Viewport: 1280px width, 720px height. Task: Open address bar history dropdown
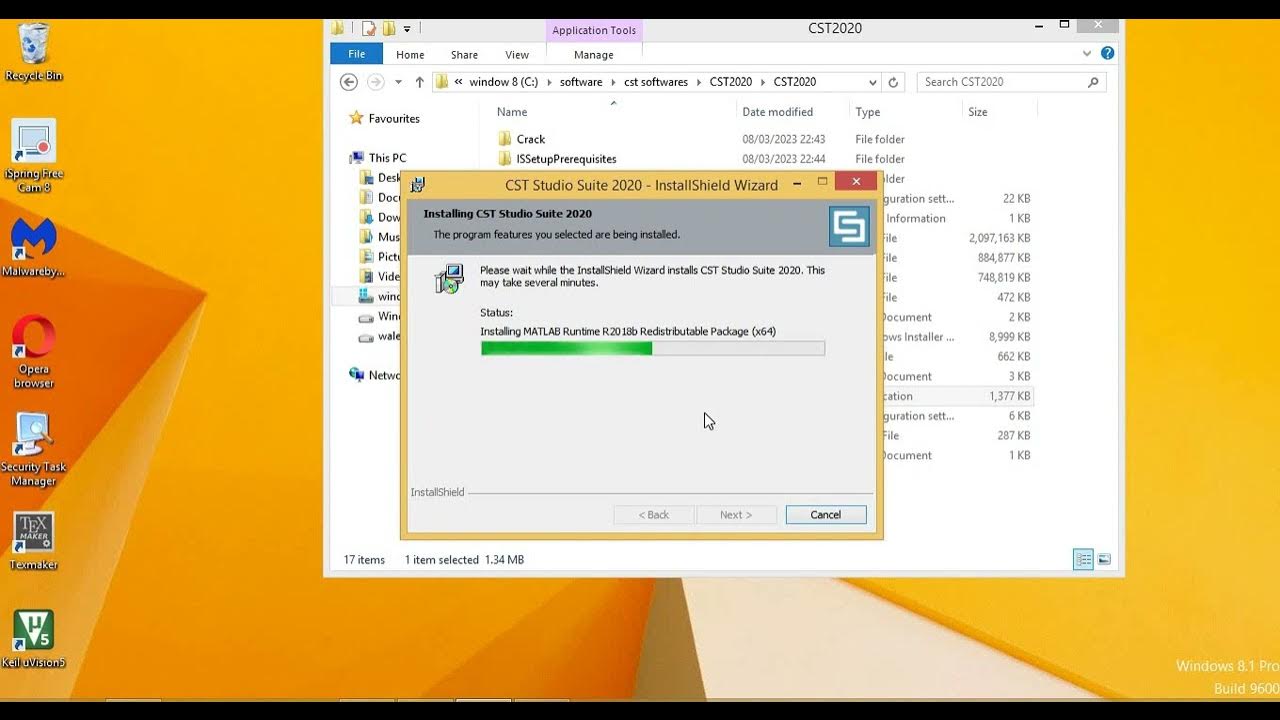(873, 82)
